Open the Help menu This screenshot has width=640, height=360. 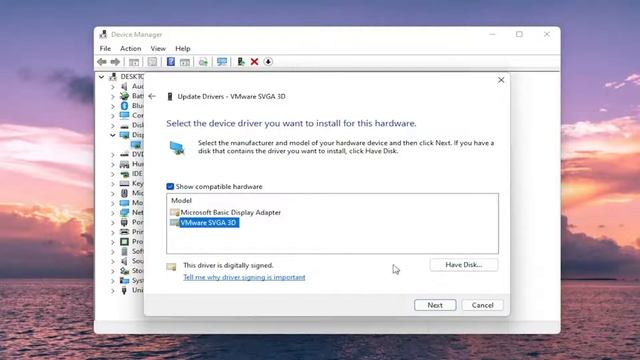(183, 48)
